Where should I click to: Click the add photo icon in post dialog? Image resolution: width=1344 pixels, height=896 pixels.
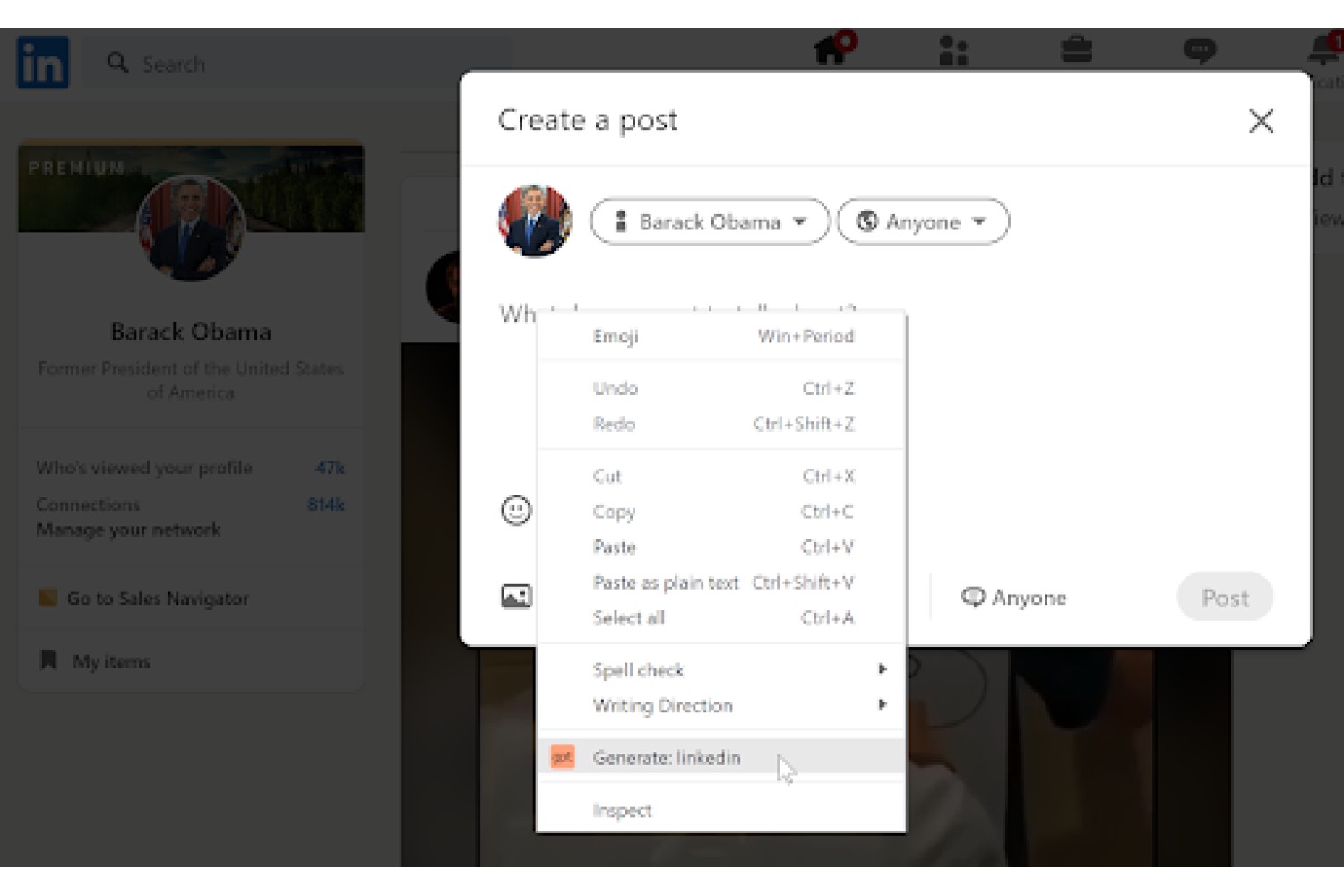(x=516, y=596)
